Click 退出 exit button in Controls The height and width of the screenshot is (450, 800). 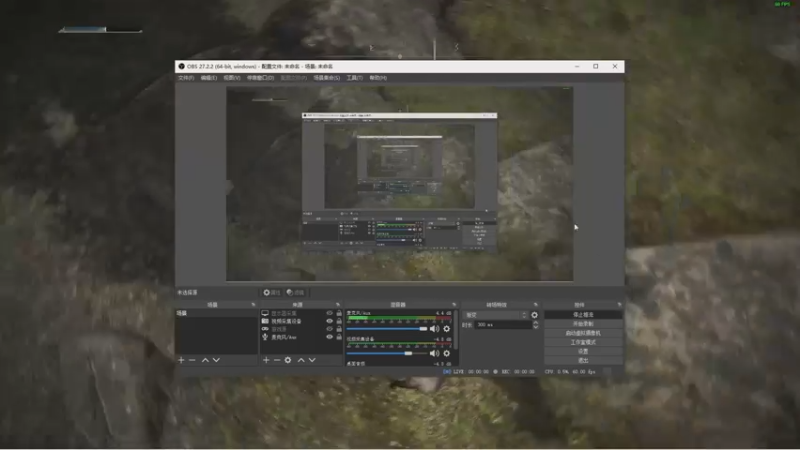pos(583,361)
